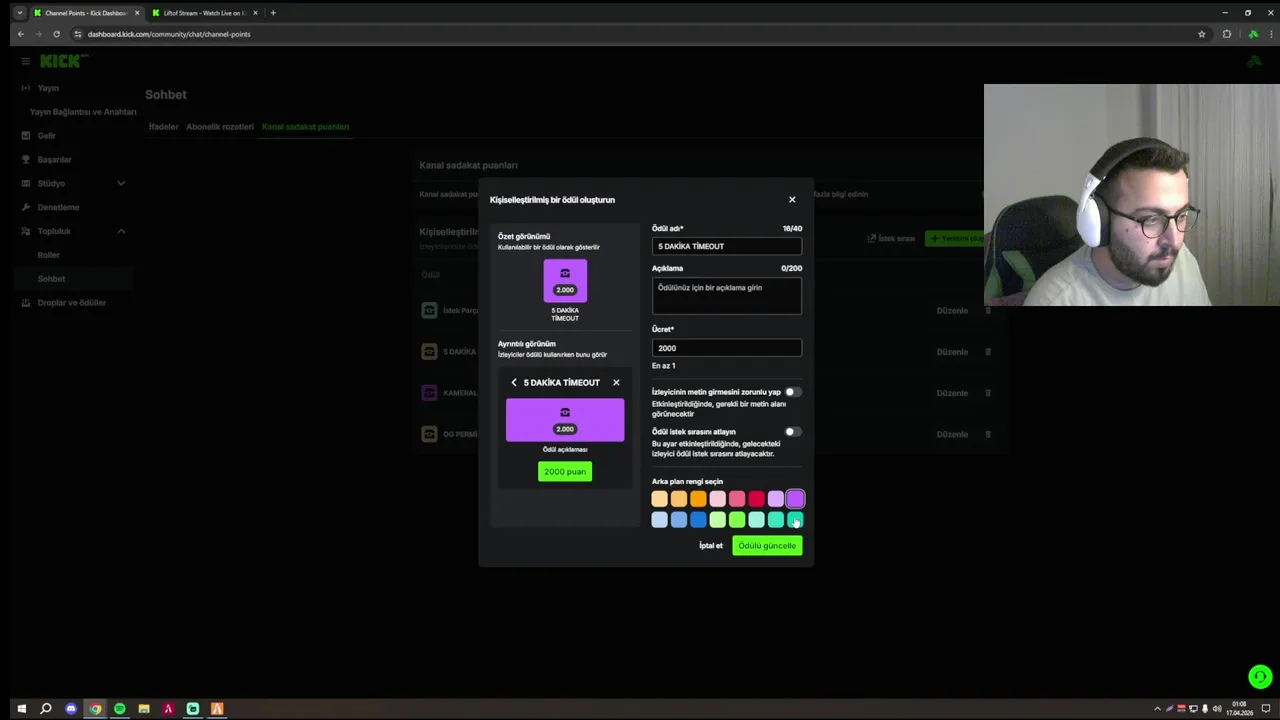Image resolution: width=1280 pixels, height=720 pixels.
Task: Click the back chevron in detailed preview
Action: pos(514,382)
